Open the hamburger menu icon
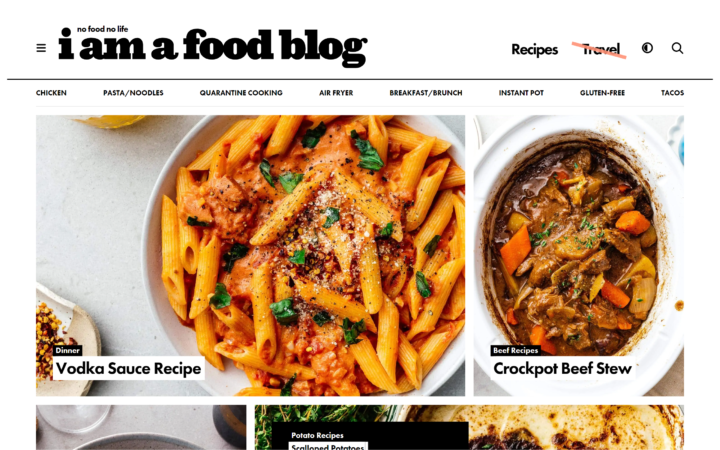This screenshot has width=720, height=450. [x=41, y=48]
